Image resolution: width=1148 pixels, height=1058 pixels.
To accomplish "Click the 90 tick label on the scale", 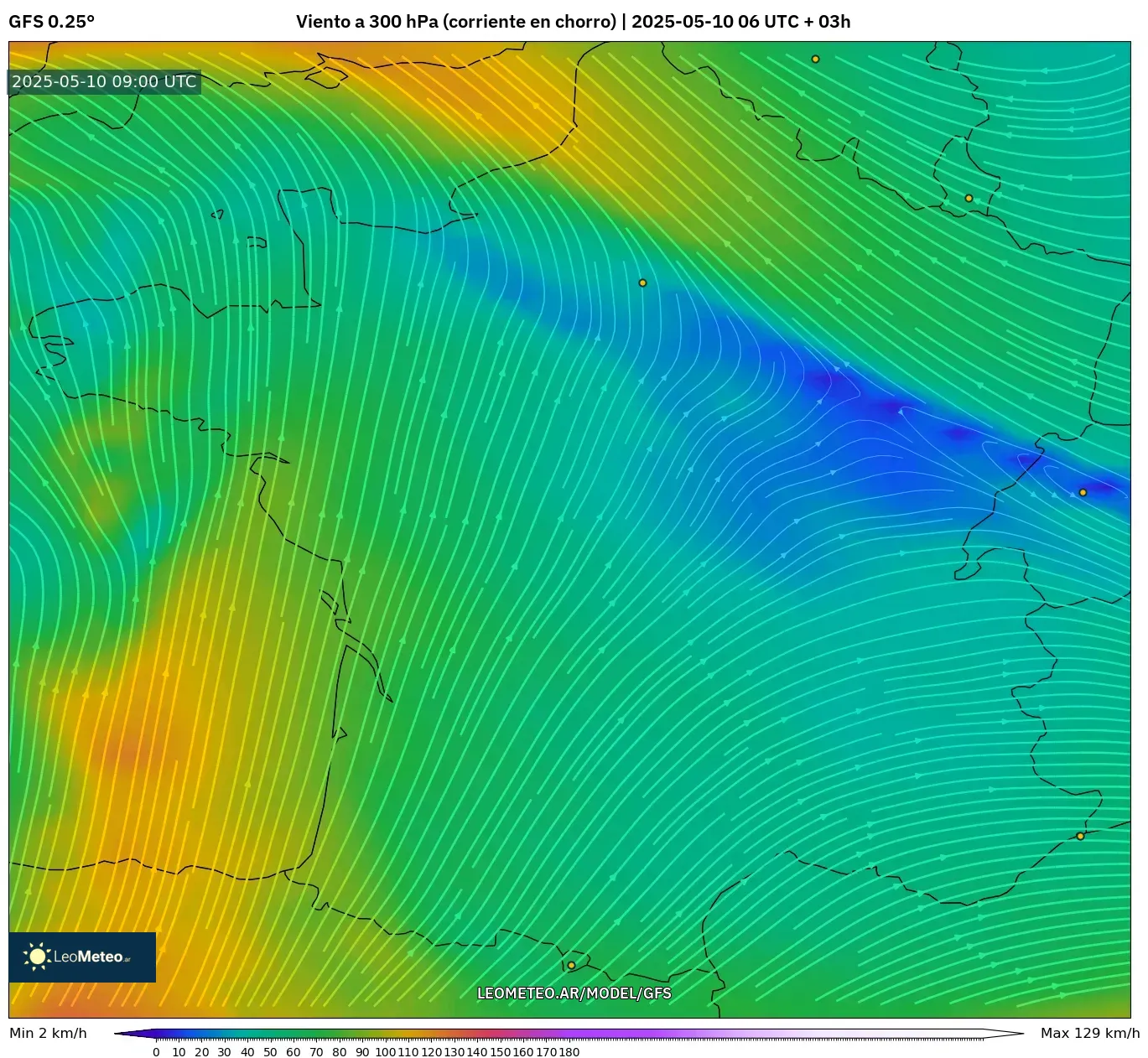I will point(362,1052).
